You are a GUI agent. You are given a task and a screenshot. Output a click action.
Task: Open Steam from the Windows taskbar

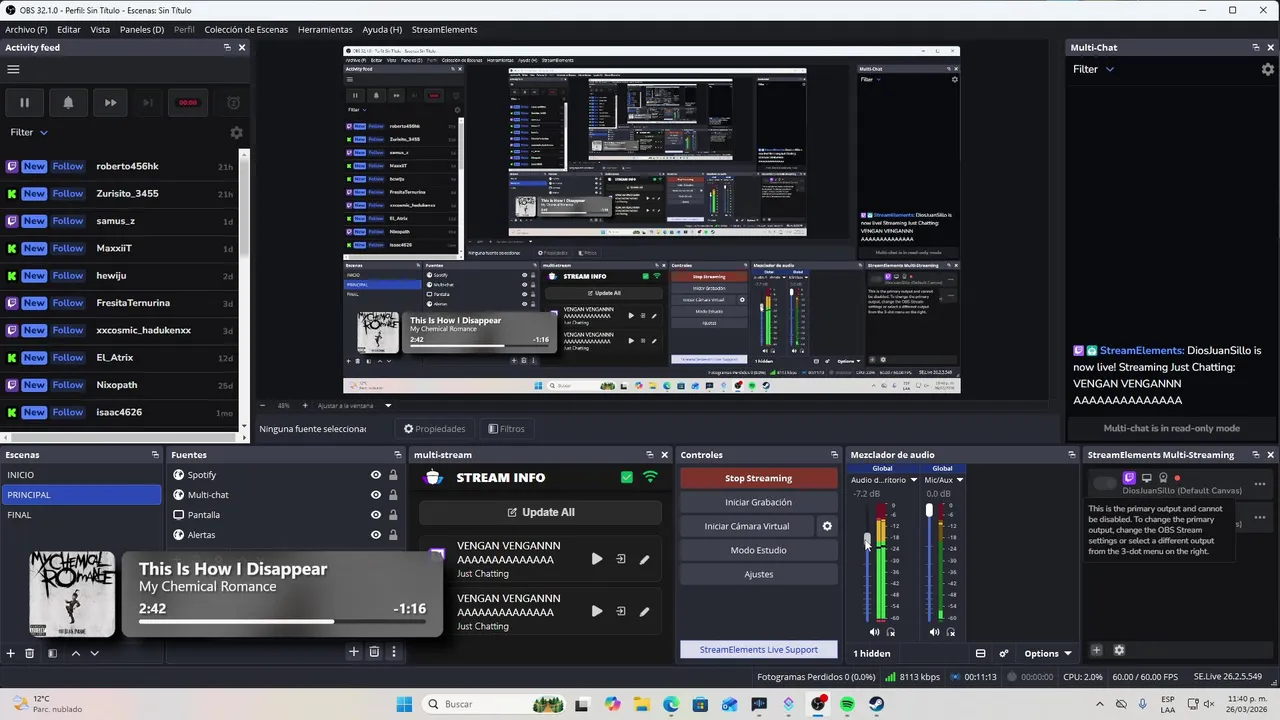[x=877, y=704]
